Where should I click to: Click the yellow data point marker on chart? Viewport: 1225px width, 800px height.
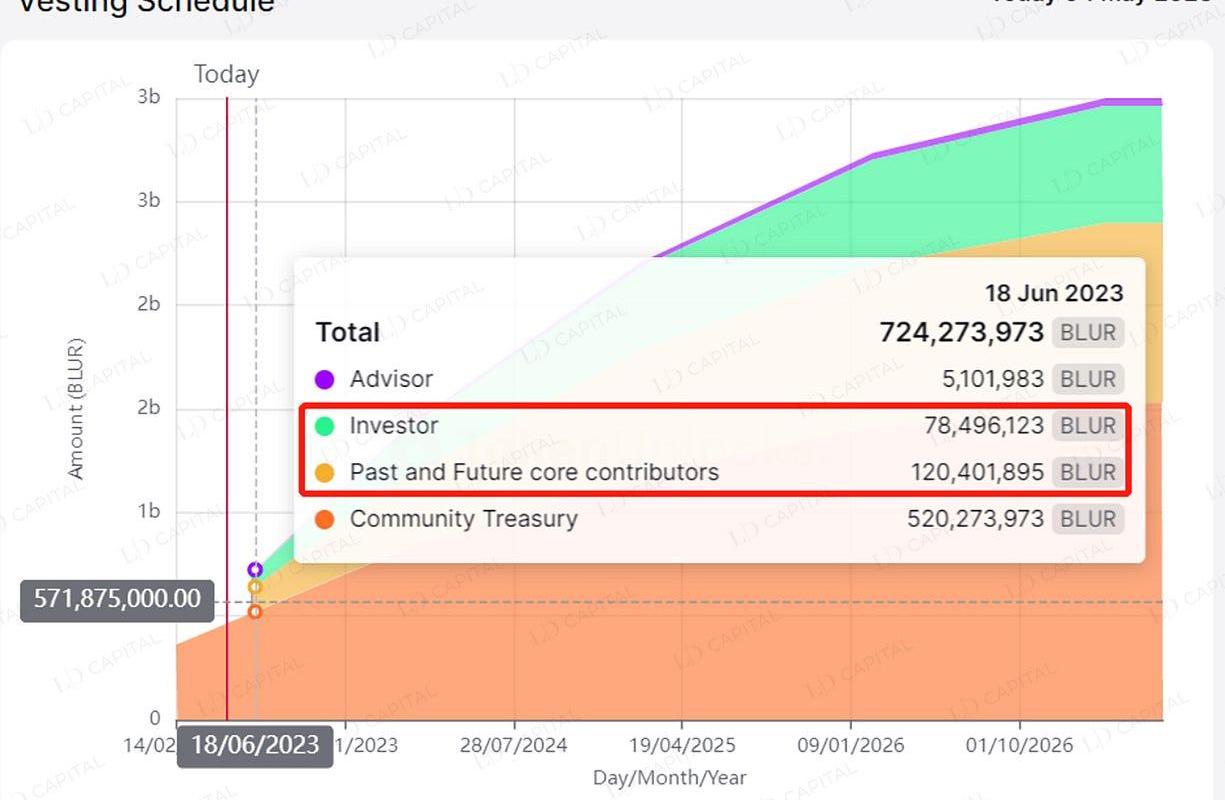point(255,587)
